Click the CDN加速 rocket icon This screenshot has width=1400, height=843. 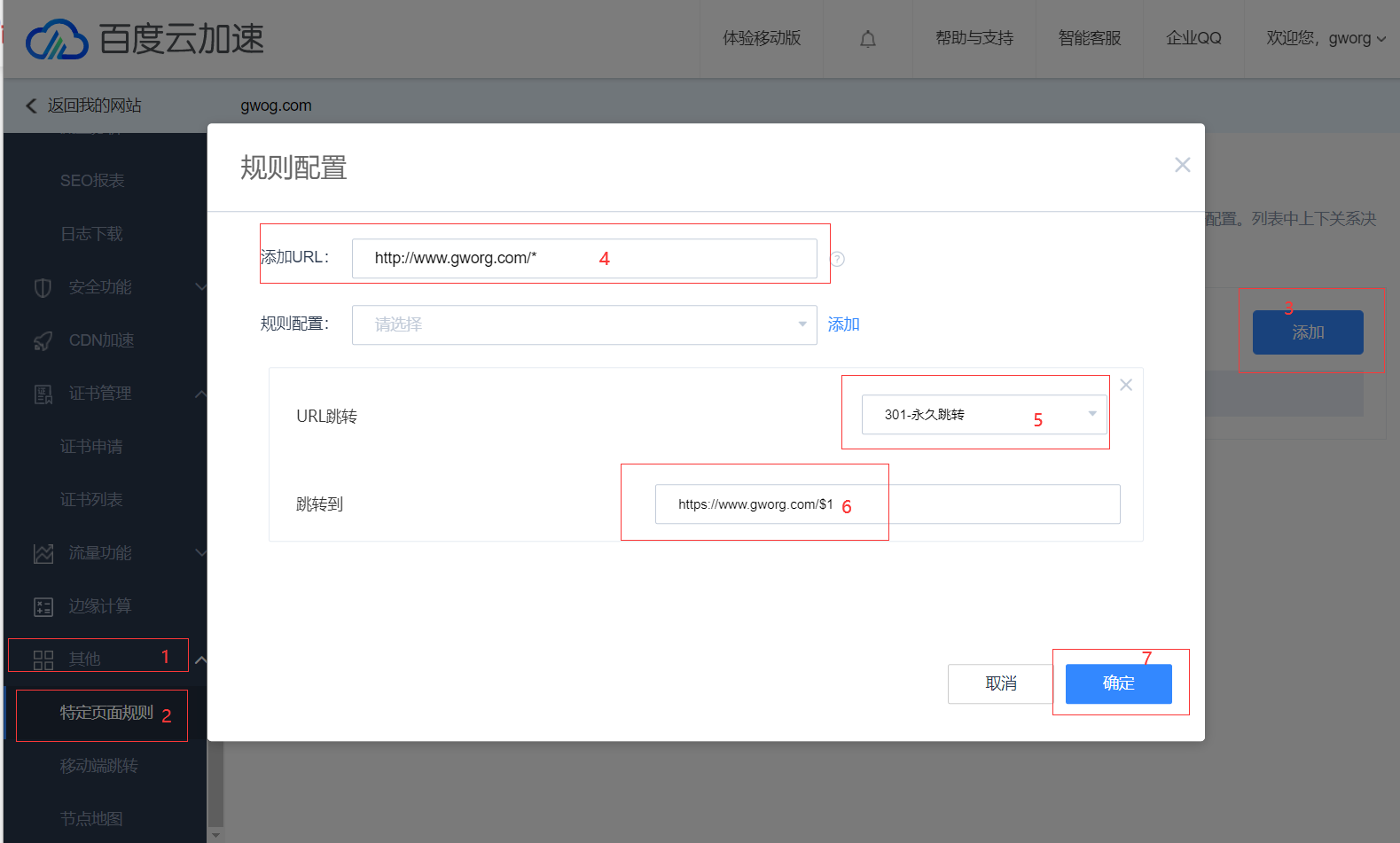[43, 341]
